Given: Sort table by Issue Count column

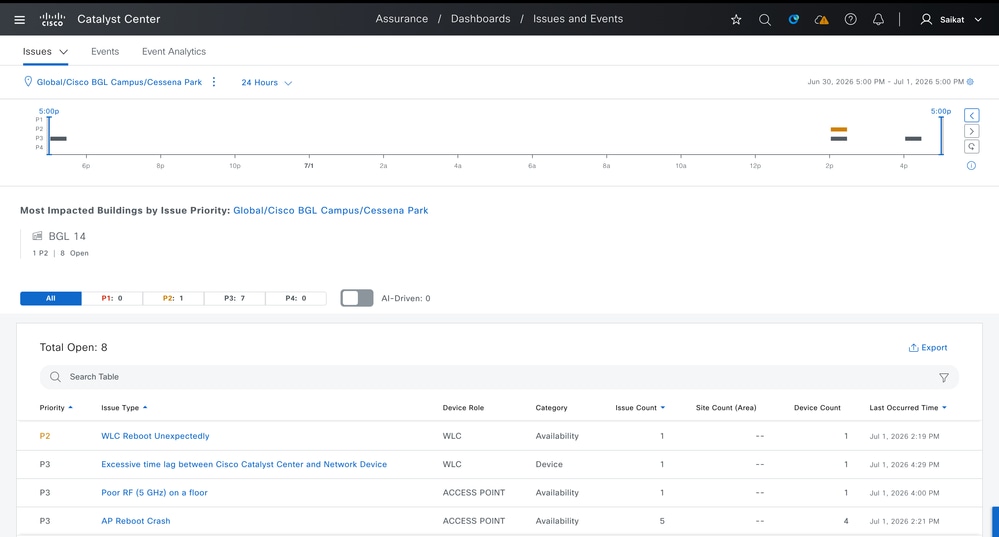Looking at the screenshot, I should [640, 408].
